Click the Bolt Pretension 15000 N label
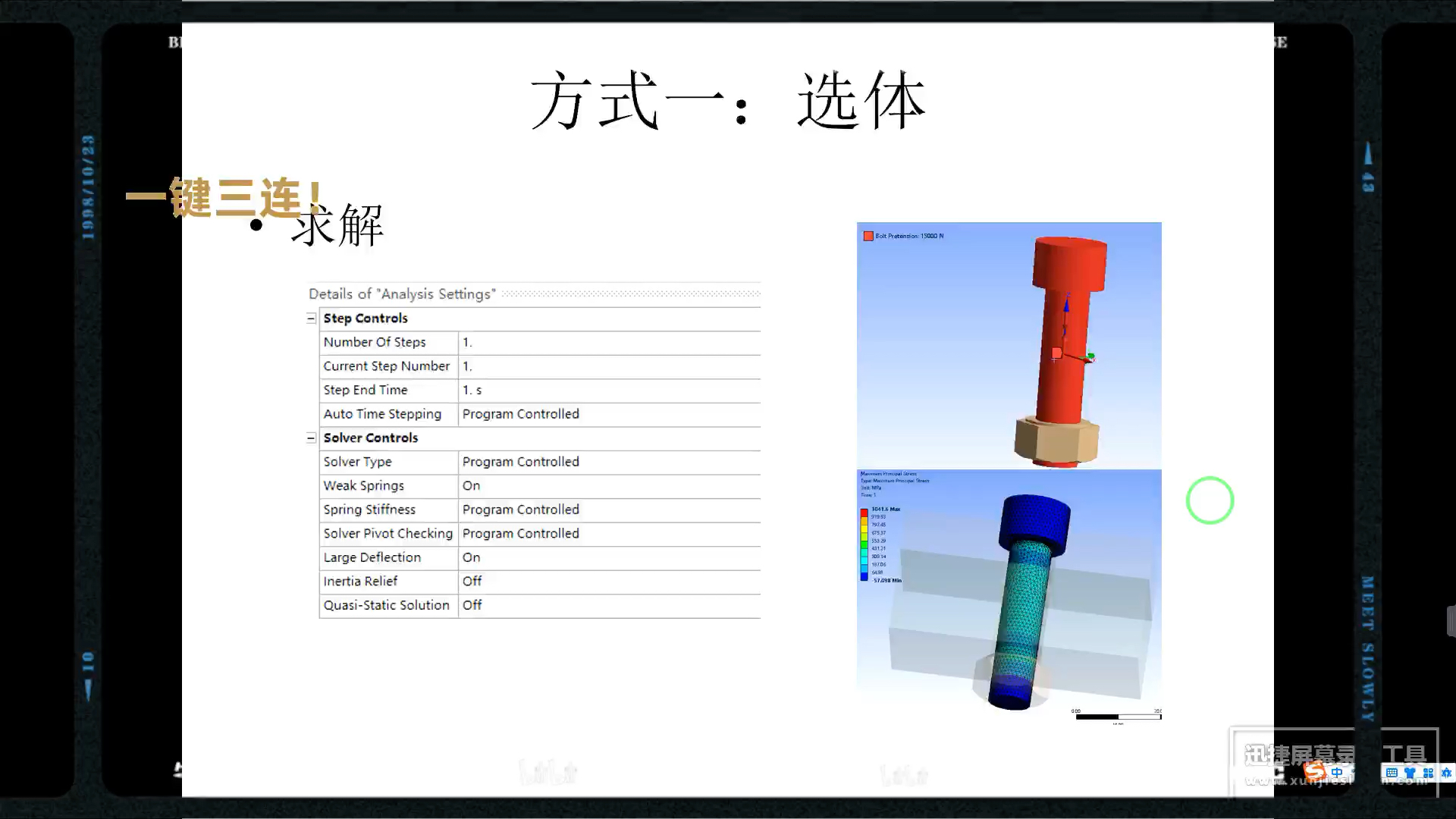The image size is (1456, 819). click(x=910, y=236)
